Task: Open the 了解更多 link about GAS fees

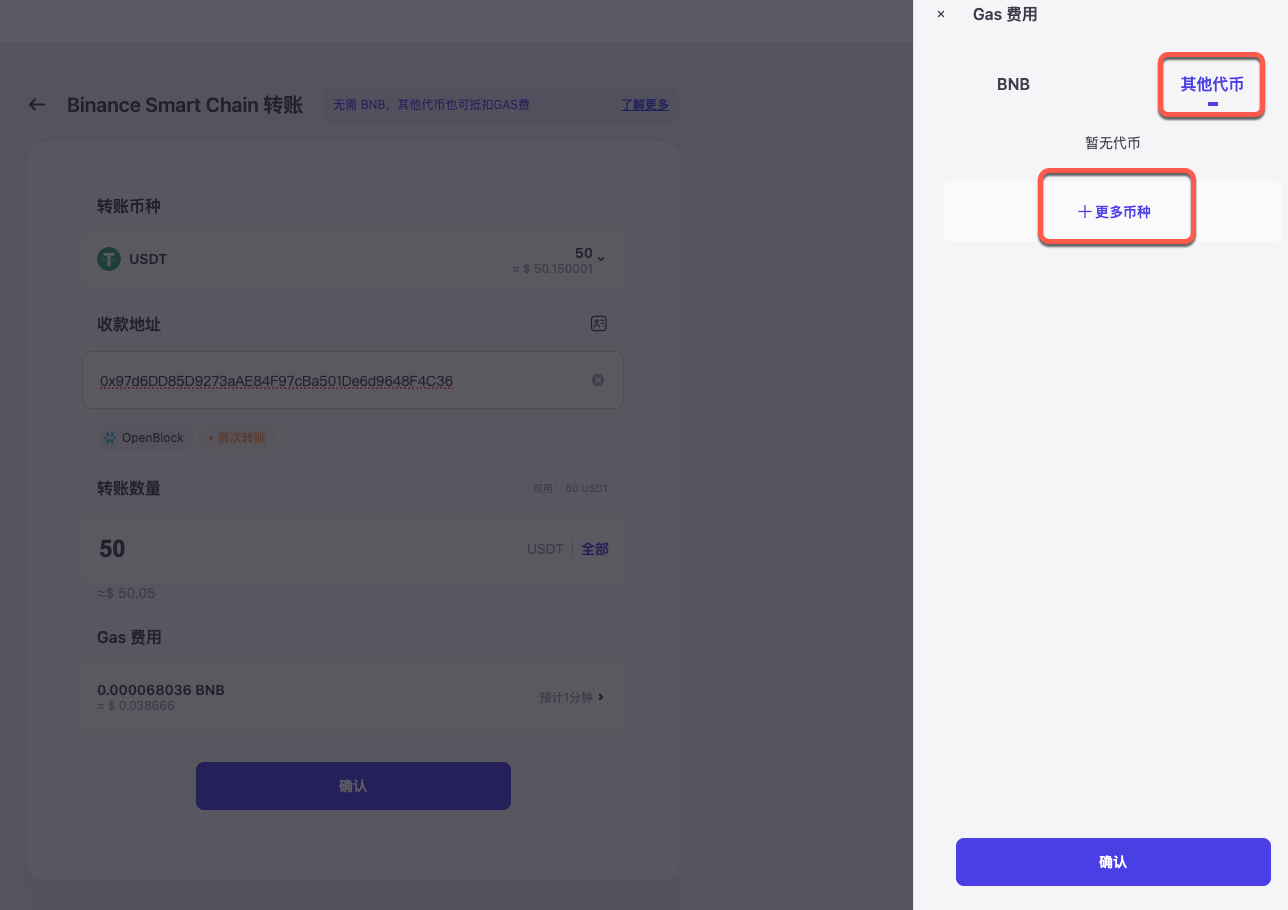Action: [x=644, y=104]
